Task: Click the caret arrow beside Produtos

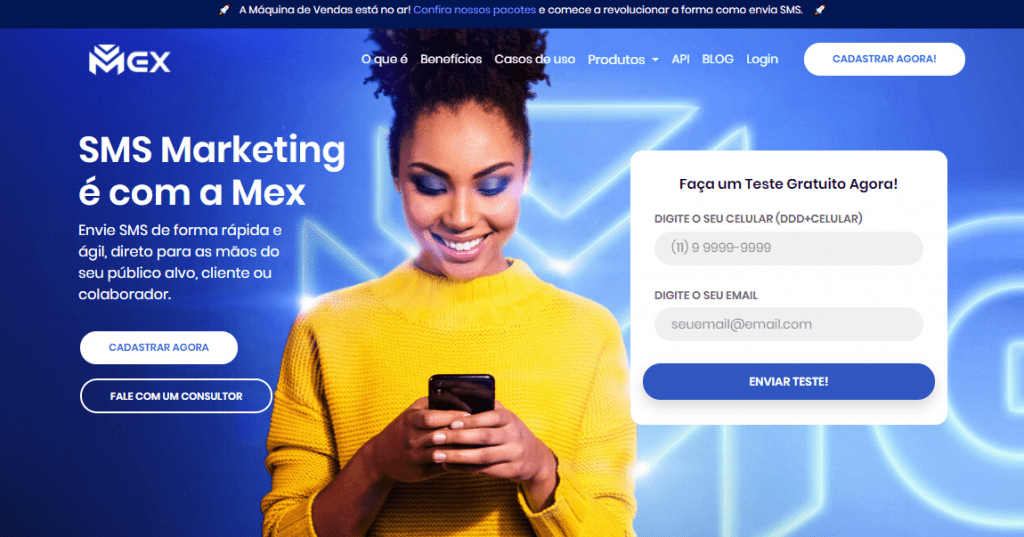Action: pyautogui.click(x=655, y=60)
